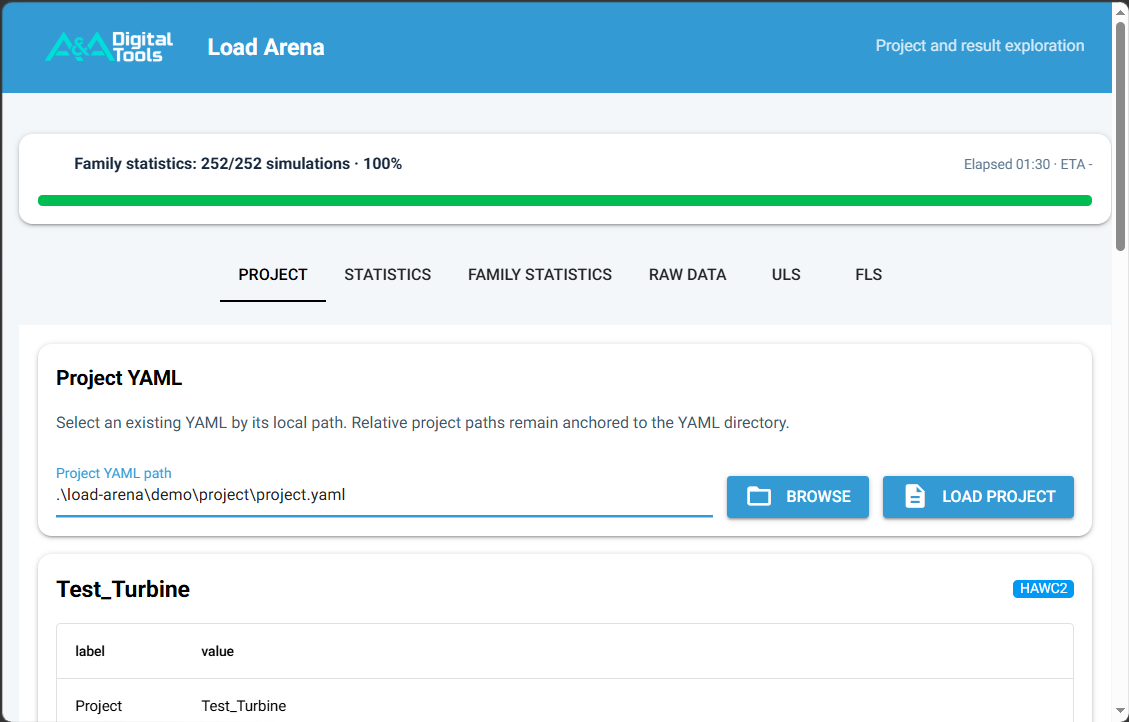Click the 'label' column header

[x=90, y=651]
